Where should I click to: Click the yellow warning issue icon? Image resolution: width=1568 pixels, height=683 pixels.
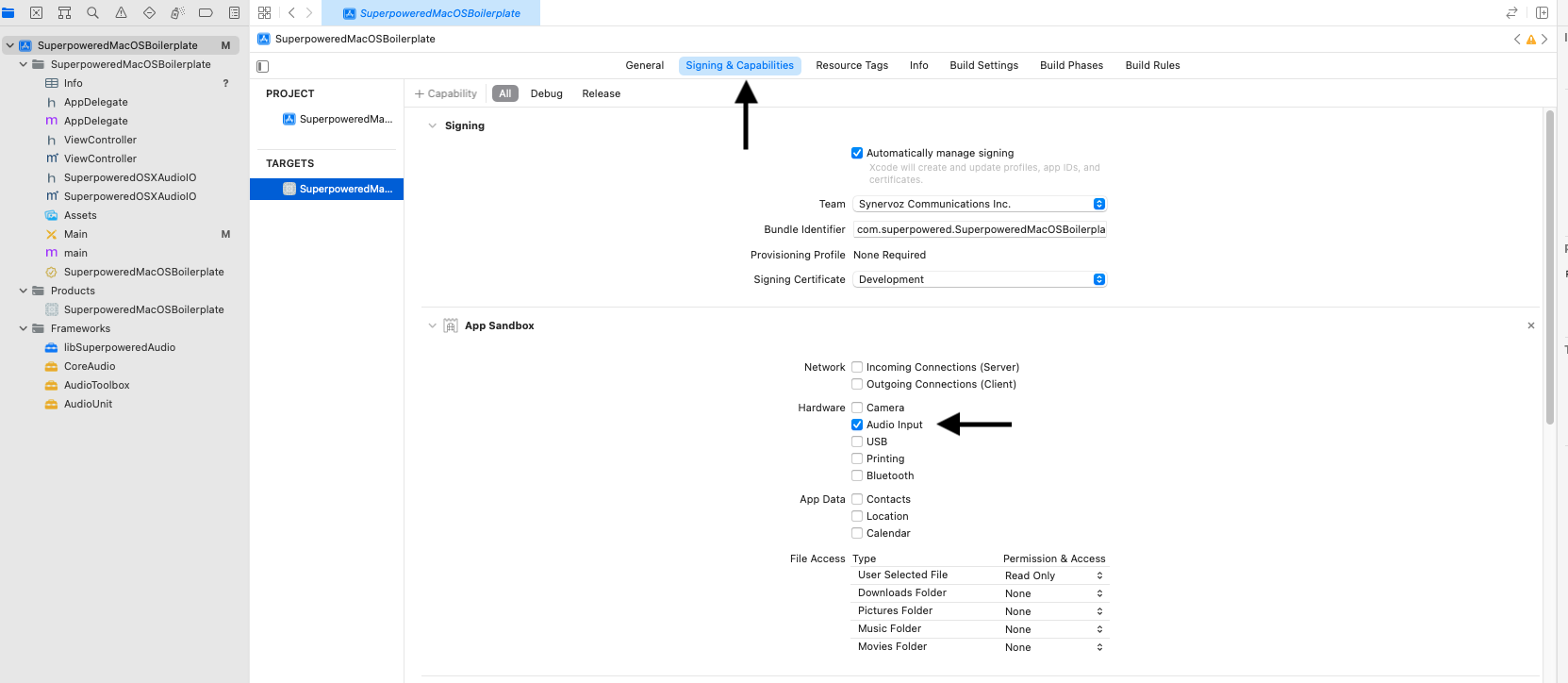click(x=1530, y=40)
